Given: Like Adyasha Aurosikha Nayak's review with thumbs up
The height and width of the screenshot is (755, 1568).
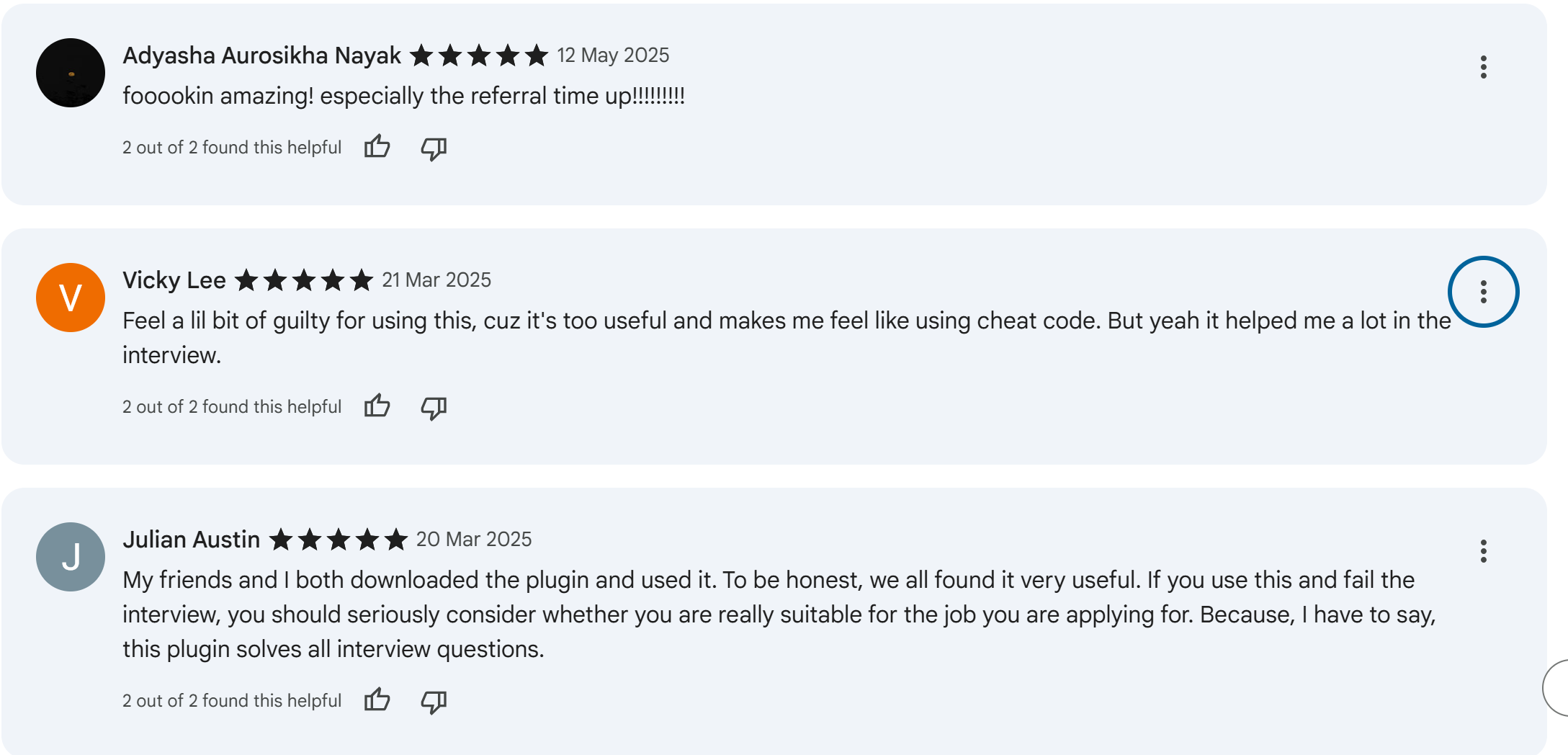Looking at the screenshot, I should click(377, 147).
